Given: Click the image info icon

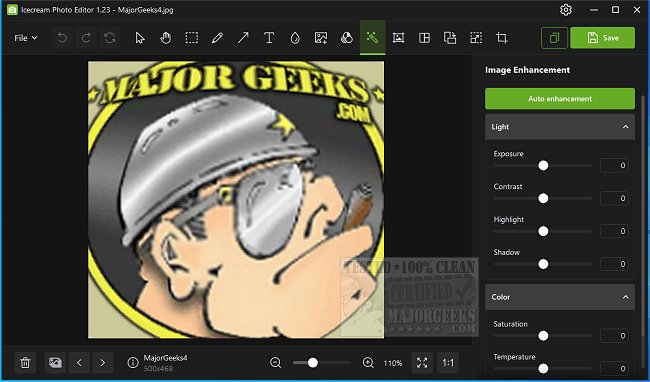Looking at the screenshot, I should point(133,363).
